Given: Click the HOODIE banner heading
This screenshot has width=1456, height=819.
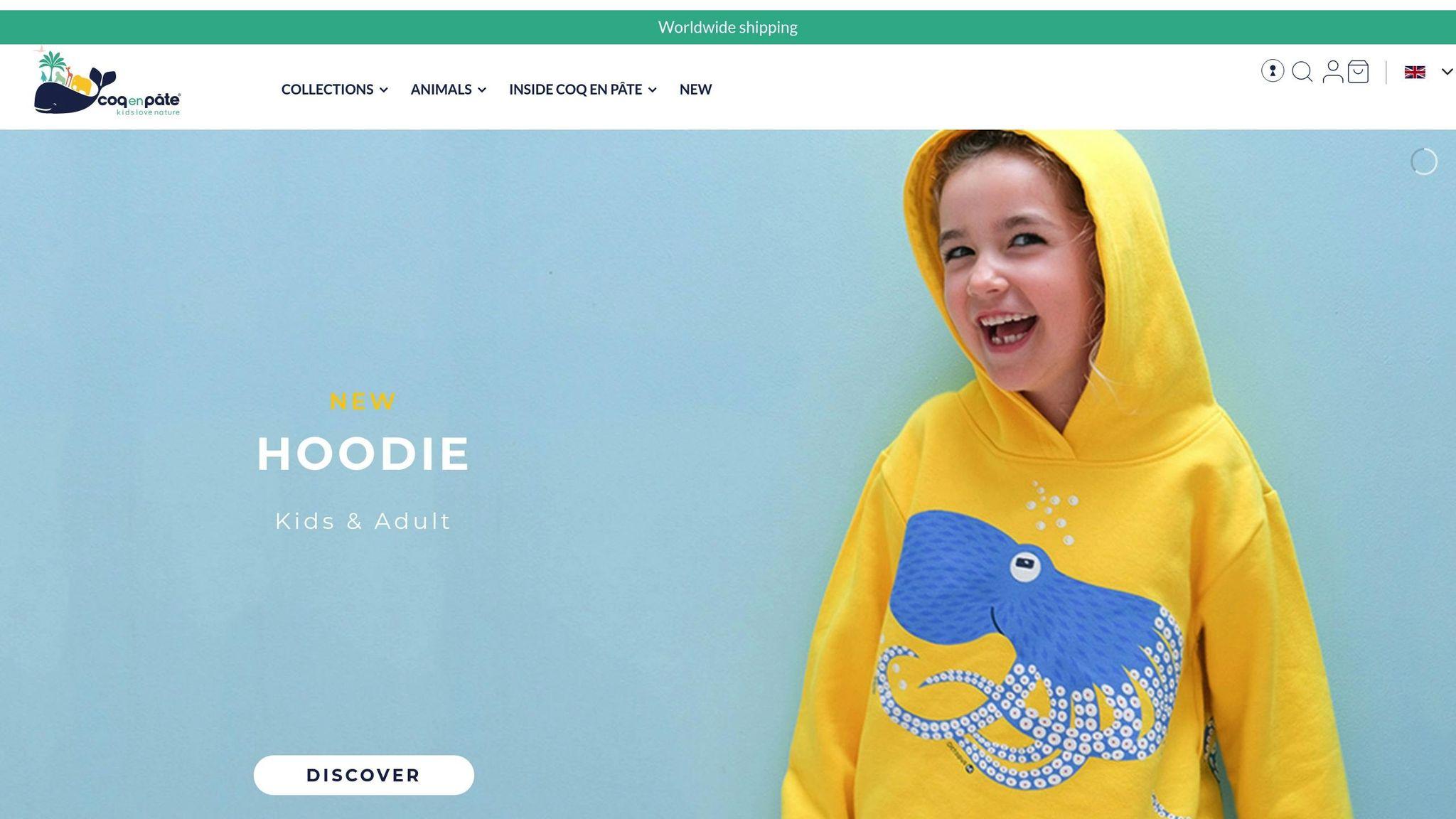Looking at the screenshot, I should pyautogui.click(x=363, y=454).
